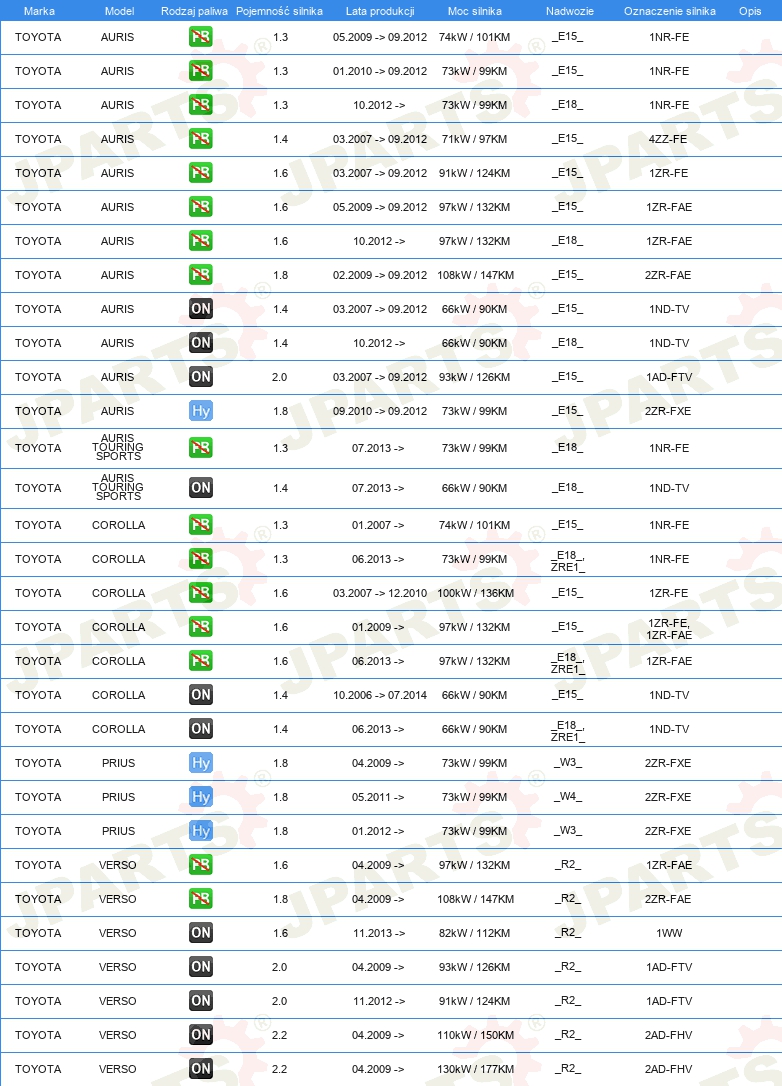This screenshot has width=782, height=1086.
Task: Click the hybrid Hy icon in the PRIUS 01.2012 row
Action: pyautogui.click(x=200, y=830)
